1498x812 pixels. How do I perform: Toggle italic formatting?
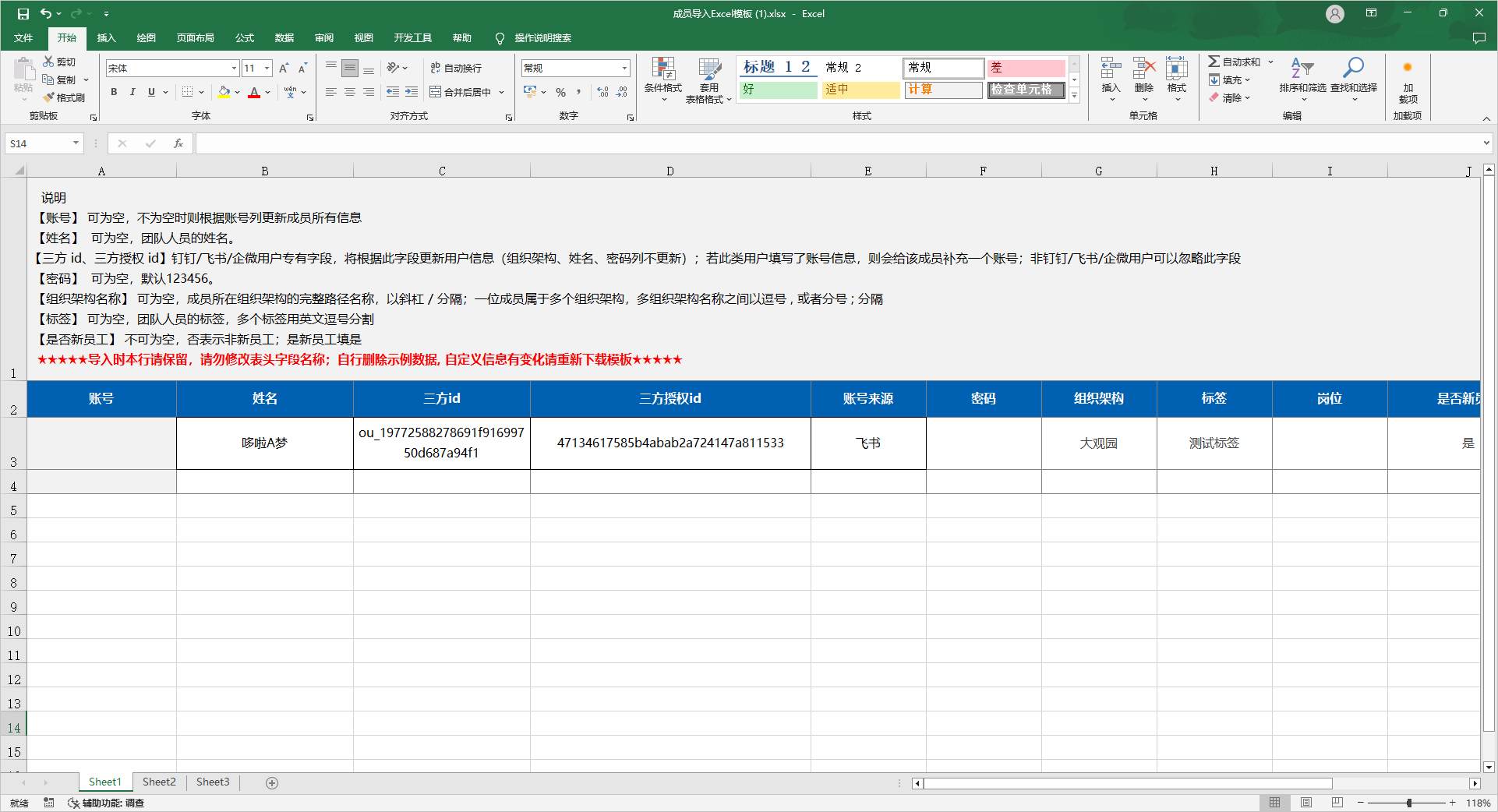[x=132, y=92]
